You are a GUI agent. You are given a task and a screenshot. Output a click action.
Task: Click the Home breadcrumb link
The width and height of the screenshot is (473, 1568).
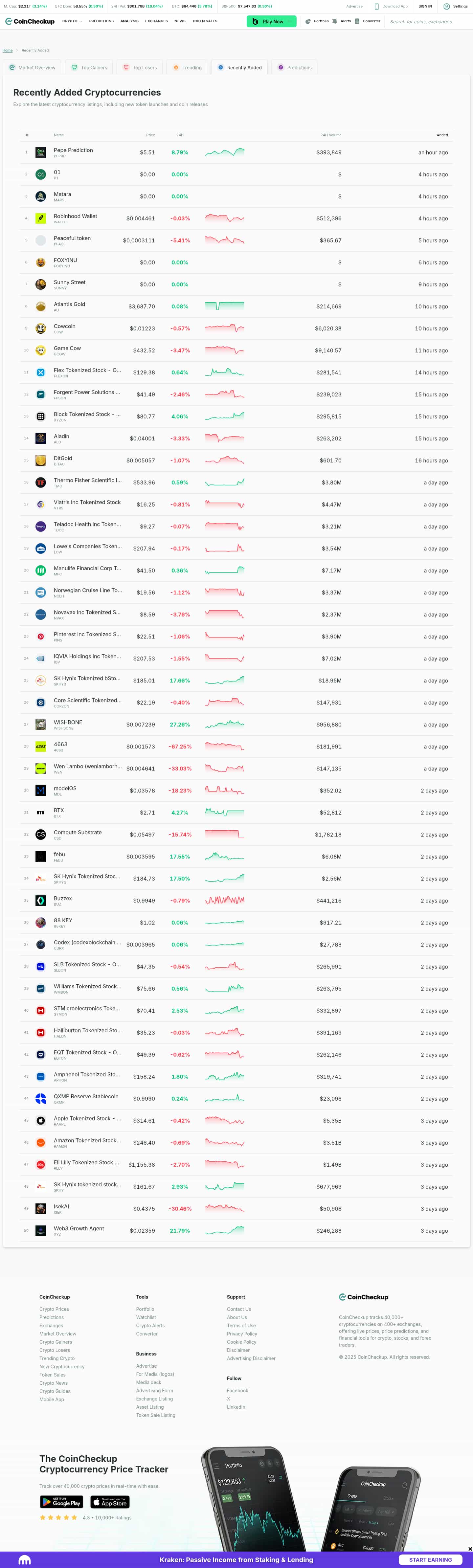click(x=7, y=51)
